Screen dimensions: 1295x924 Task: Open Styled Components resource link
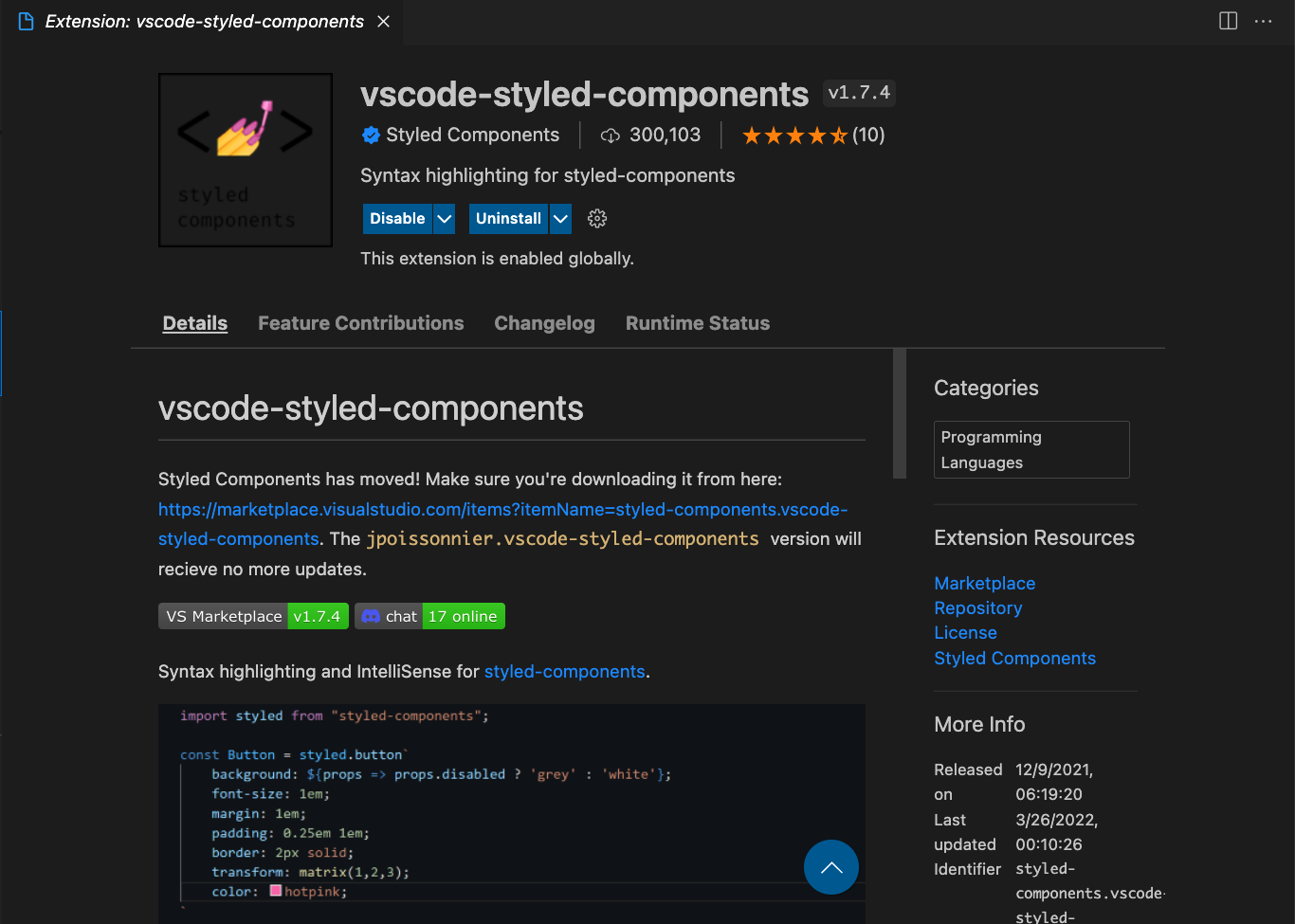point(1014,659)
